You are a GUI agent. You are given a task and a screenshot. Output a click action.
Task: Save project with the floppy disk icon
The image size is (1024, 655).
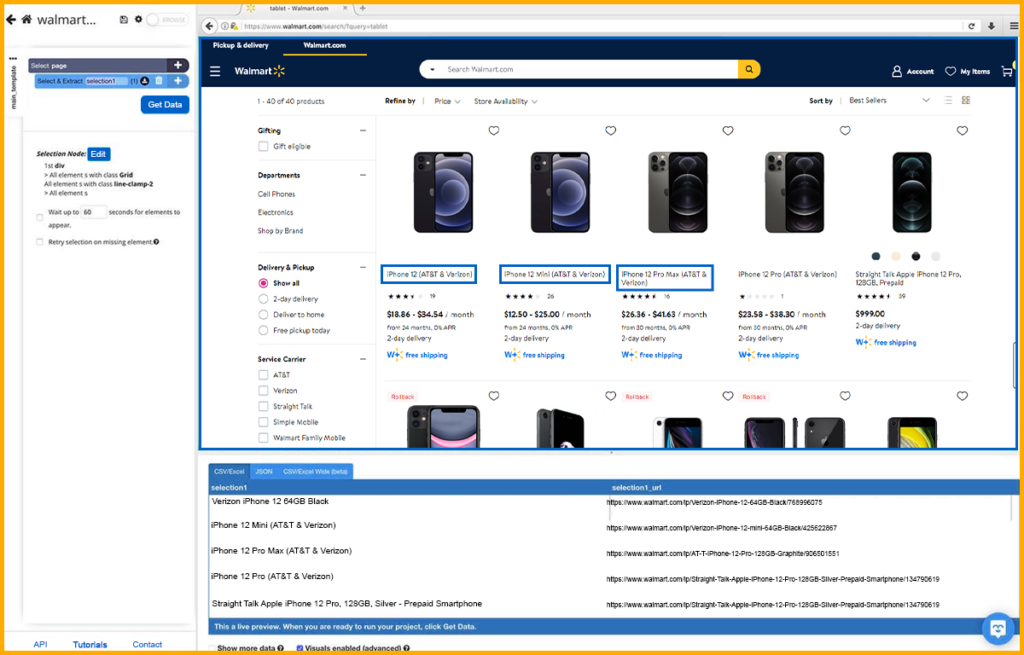point(124,20)
